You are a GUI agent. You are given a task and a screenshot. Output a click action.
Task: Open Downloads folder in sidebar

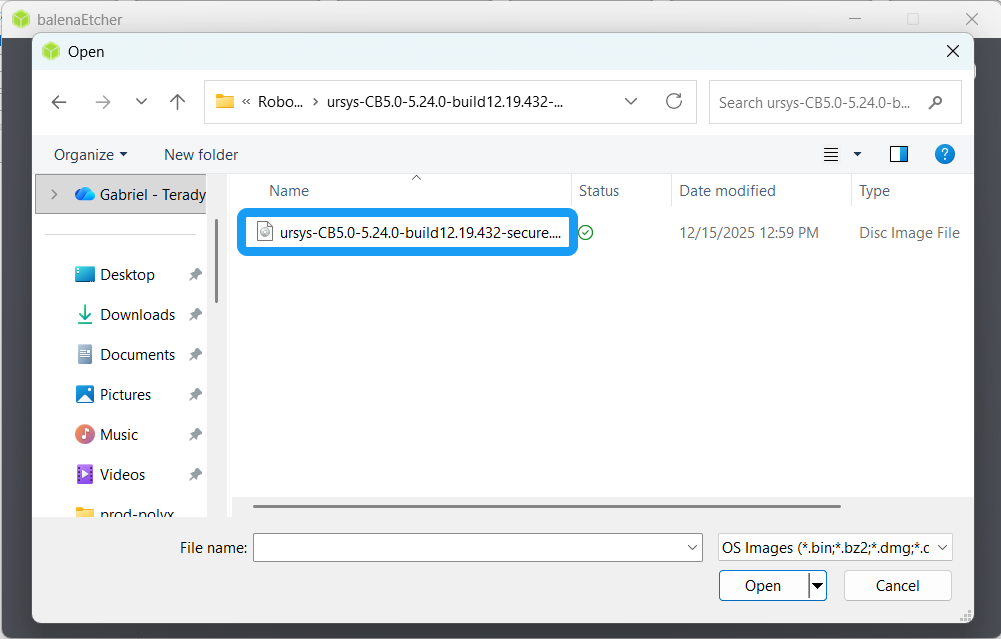point(137,315)
